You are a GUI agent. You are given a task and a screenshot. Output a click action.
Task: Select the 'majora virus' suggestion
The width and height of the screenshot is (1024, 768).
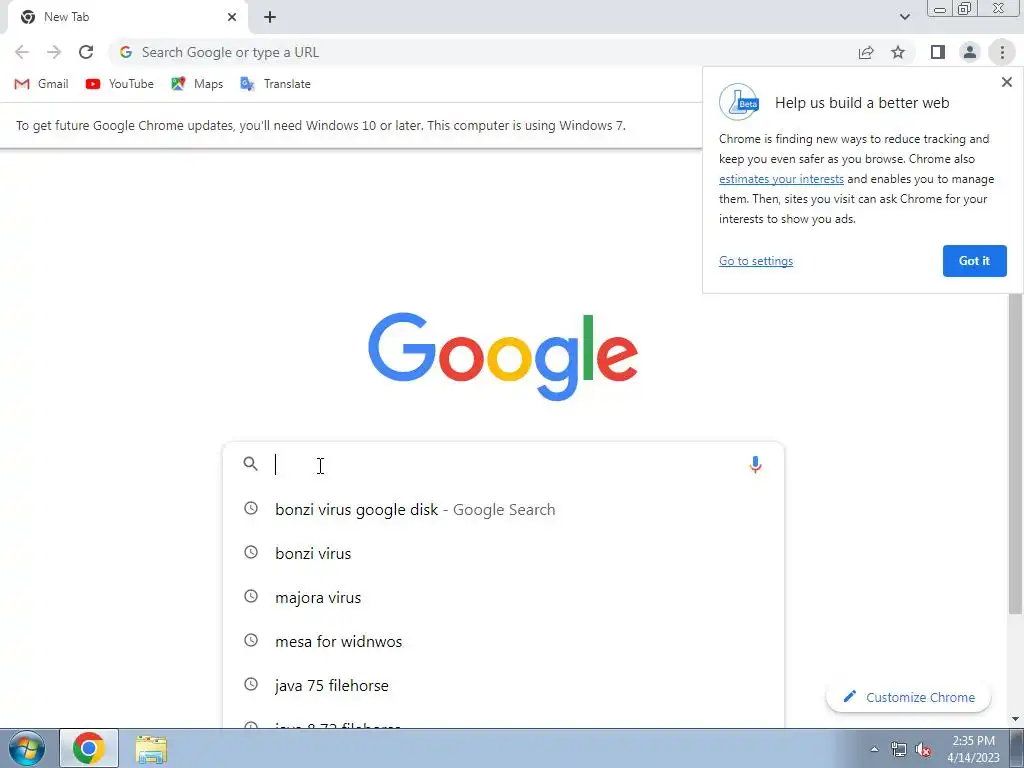(x=503, y=597)
